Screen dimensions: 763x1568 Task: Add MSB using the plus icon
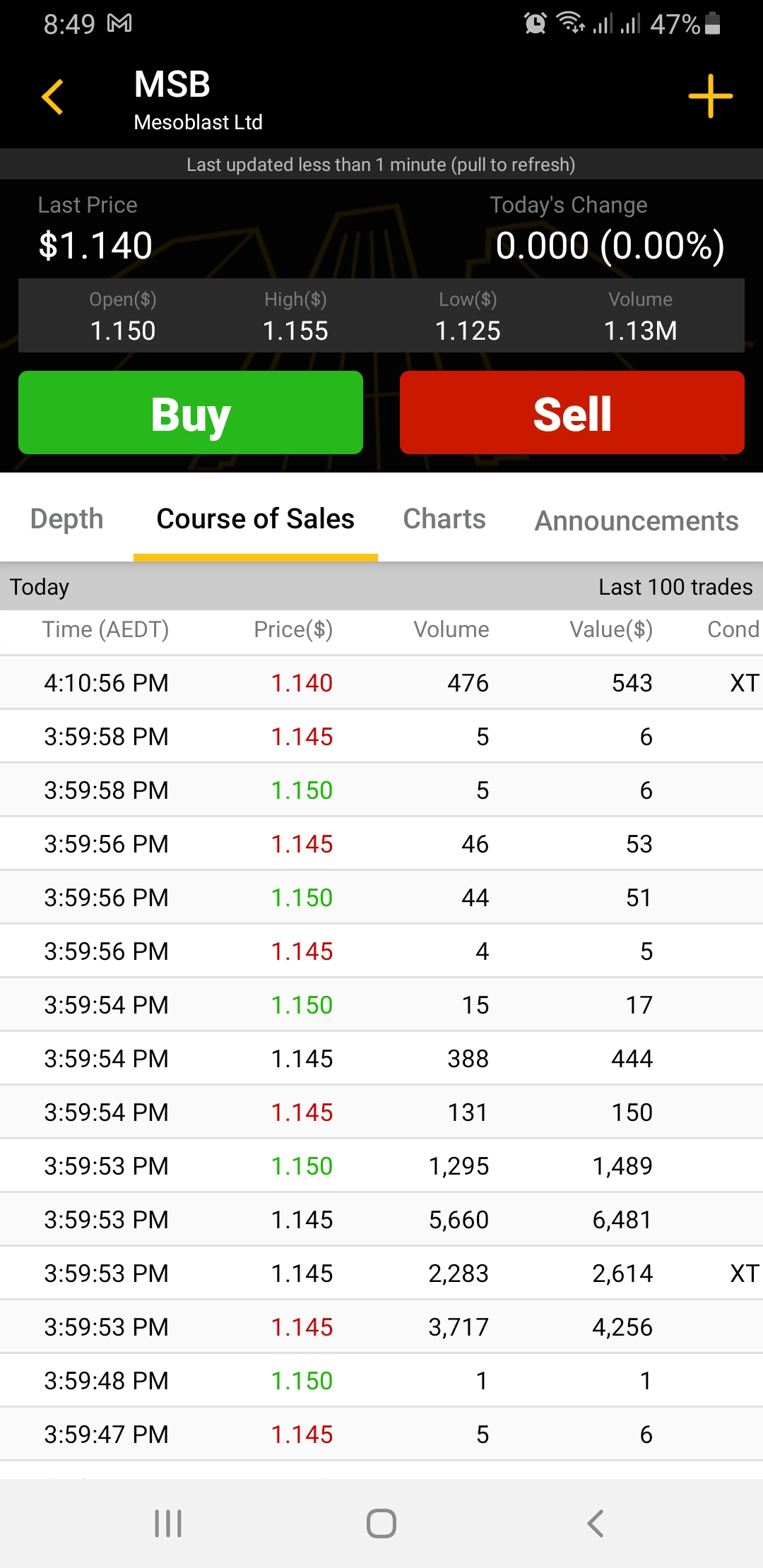710,96
